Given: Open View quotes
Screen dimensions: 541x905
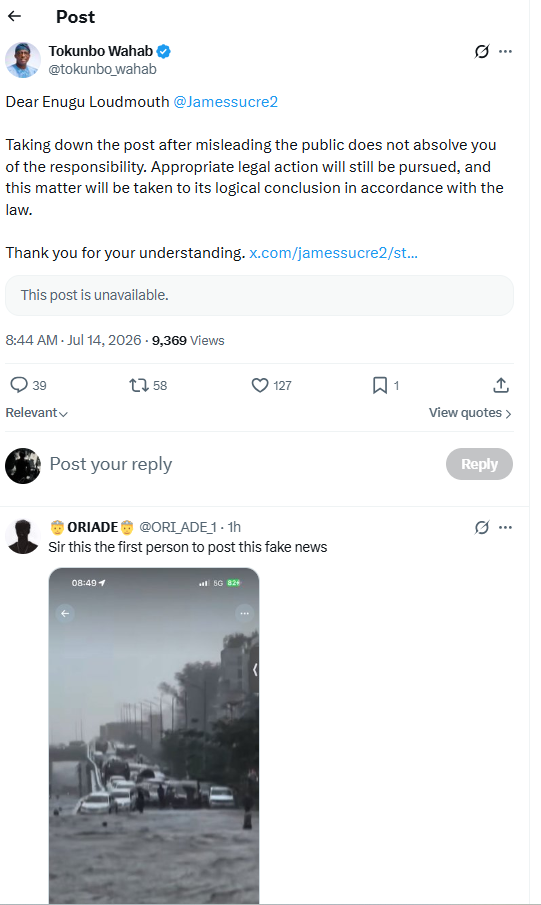Looking at the screenshot, I should point(470,413).
